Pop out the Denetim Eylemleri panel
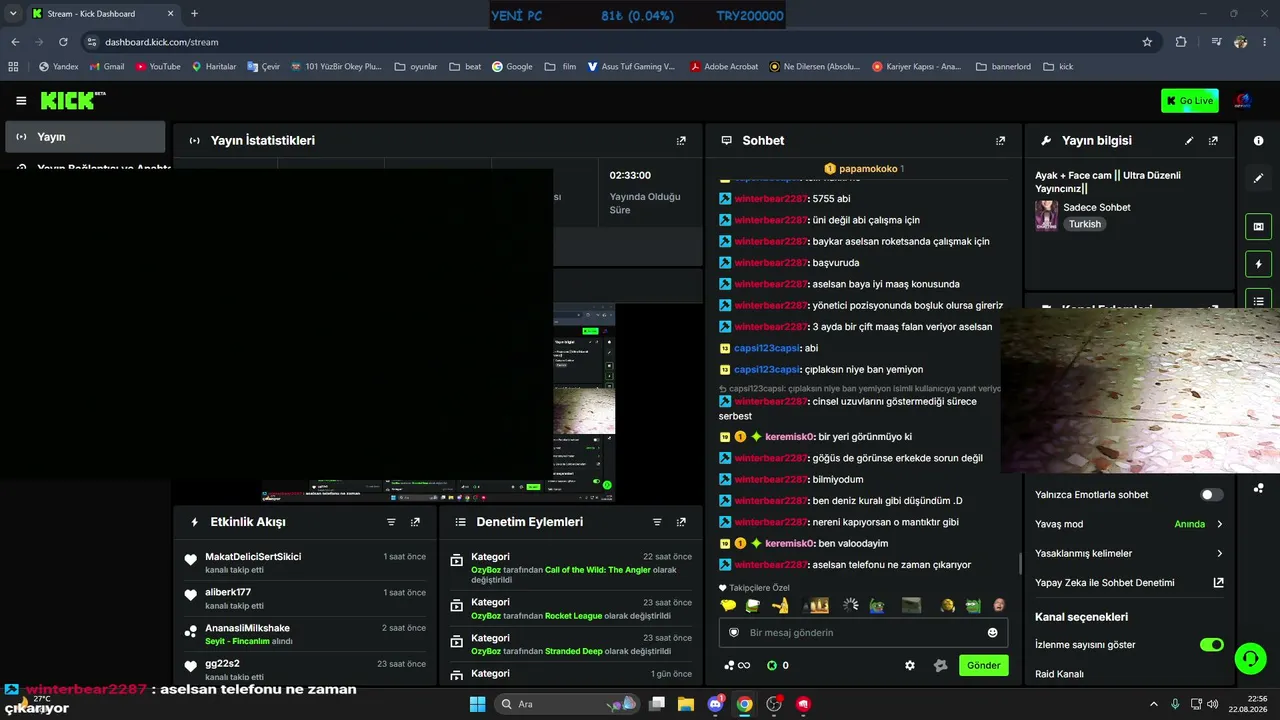1280x720 pixels. 681,522
